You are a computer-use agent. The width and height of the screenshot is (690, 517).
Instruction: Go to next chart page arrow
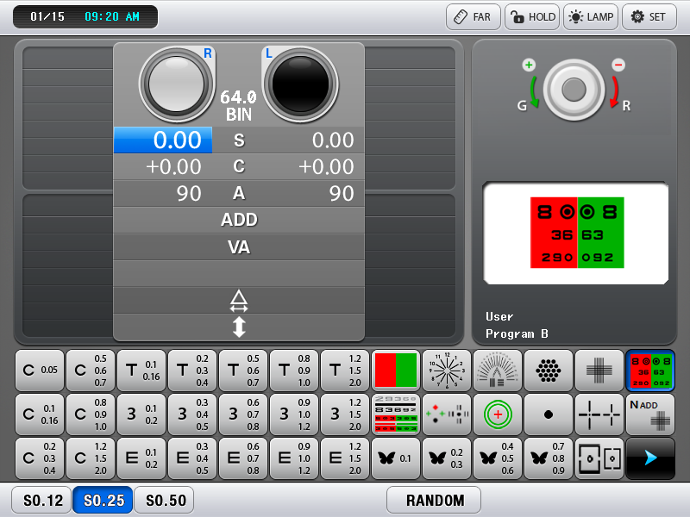(x=650, y=459)
